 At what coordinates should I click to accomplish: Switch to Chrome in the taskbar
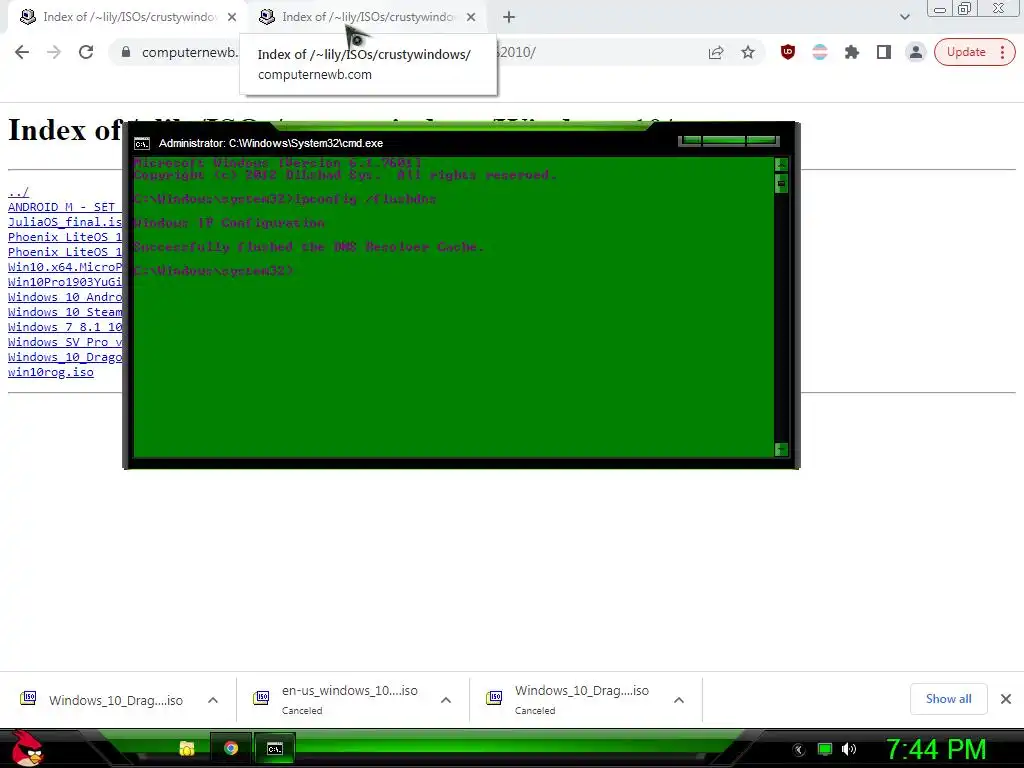pyautogui.click(x=231, y=748)
